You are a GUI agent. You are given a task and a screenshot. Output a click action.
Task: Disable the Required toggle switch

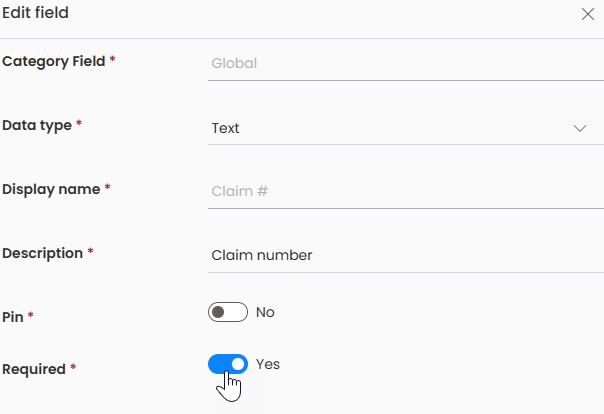[x=228, y=364]
